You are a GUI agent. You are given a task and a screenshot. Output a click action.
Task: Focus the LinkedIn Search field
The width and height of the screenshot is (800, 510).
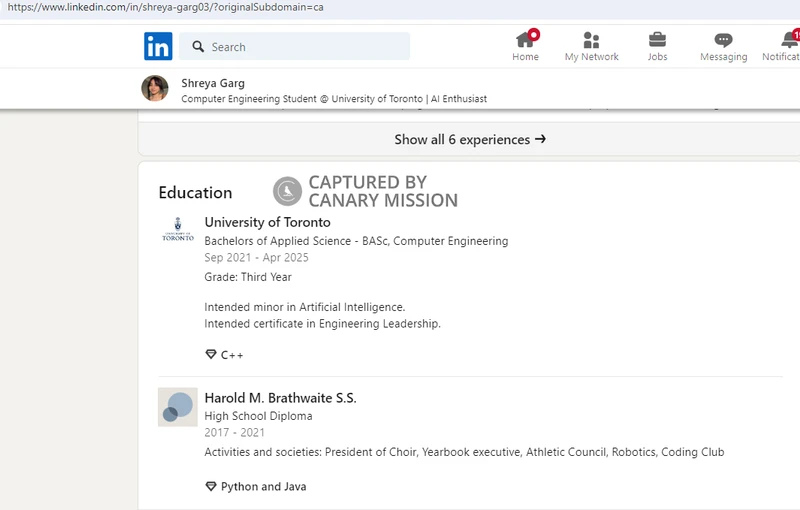294,46
